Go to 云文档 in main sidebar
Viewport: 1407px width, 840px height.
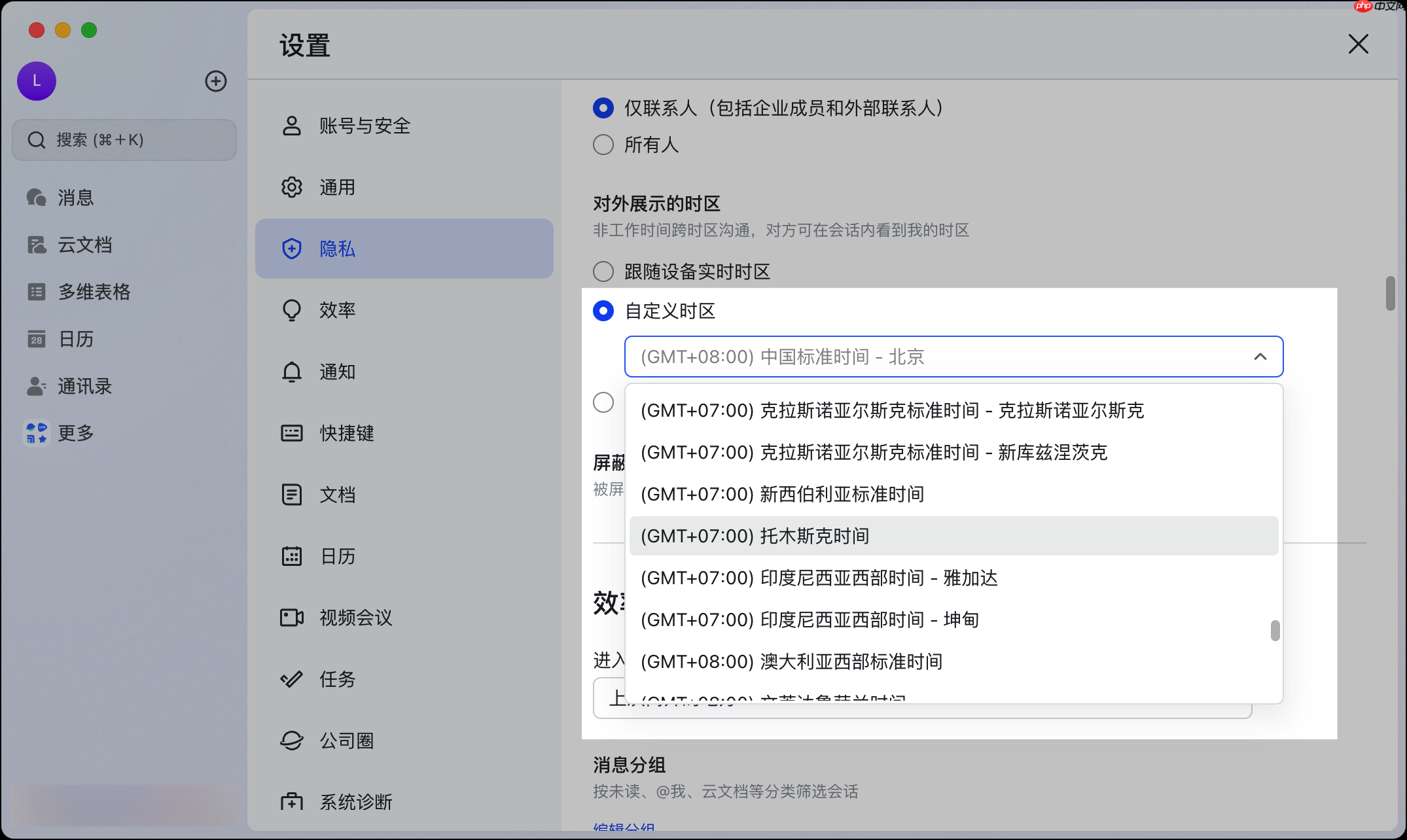124,245
